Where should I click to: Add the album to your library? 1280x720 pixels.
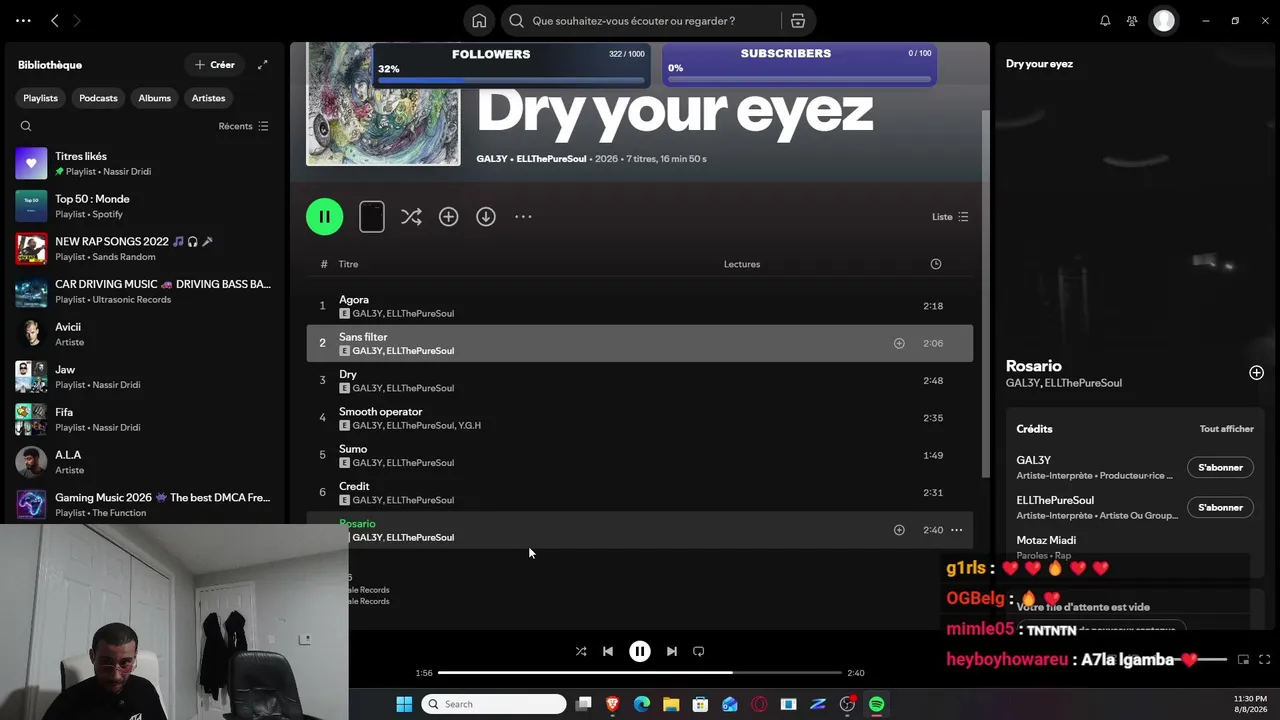click(x=448, y=217)
